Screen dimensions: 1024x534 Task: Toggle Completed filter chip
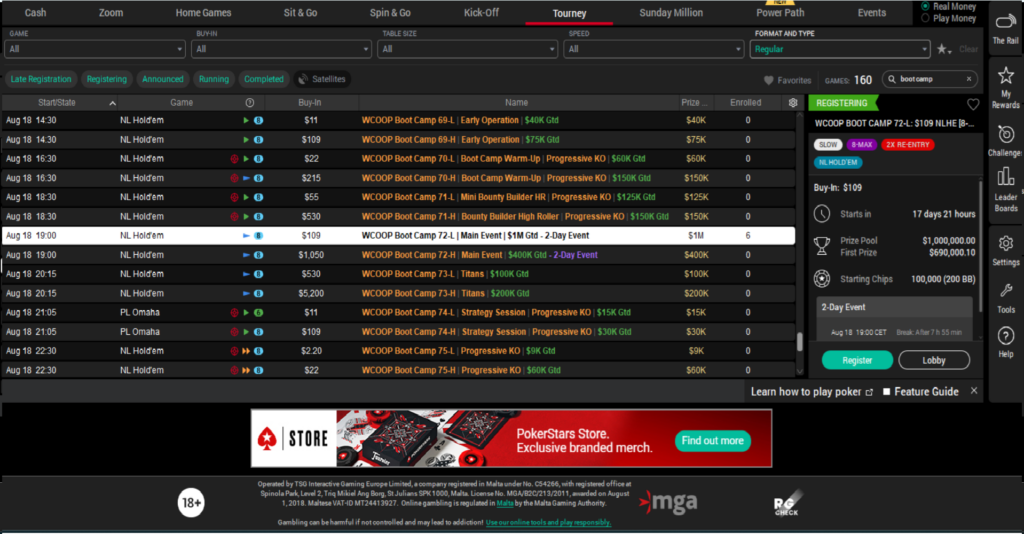pyautogui.click(x=264, y=79)
